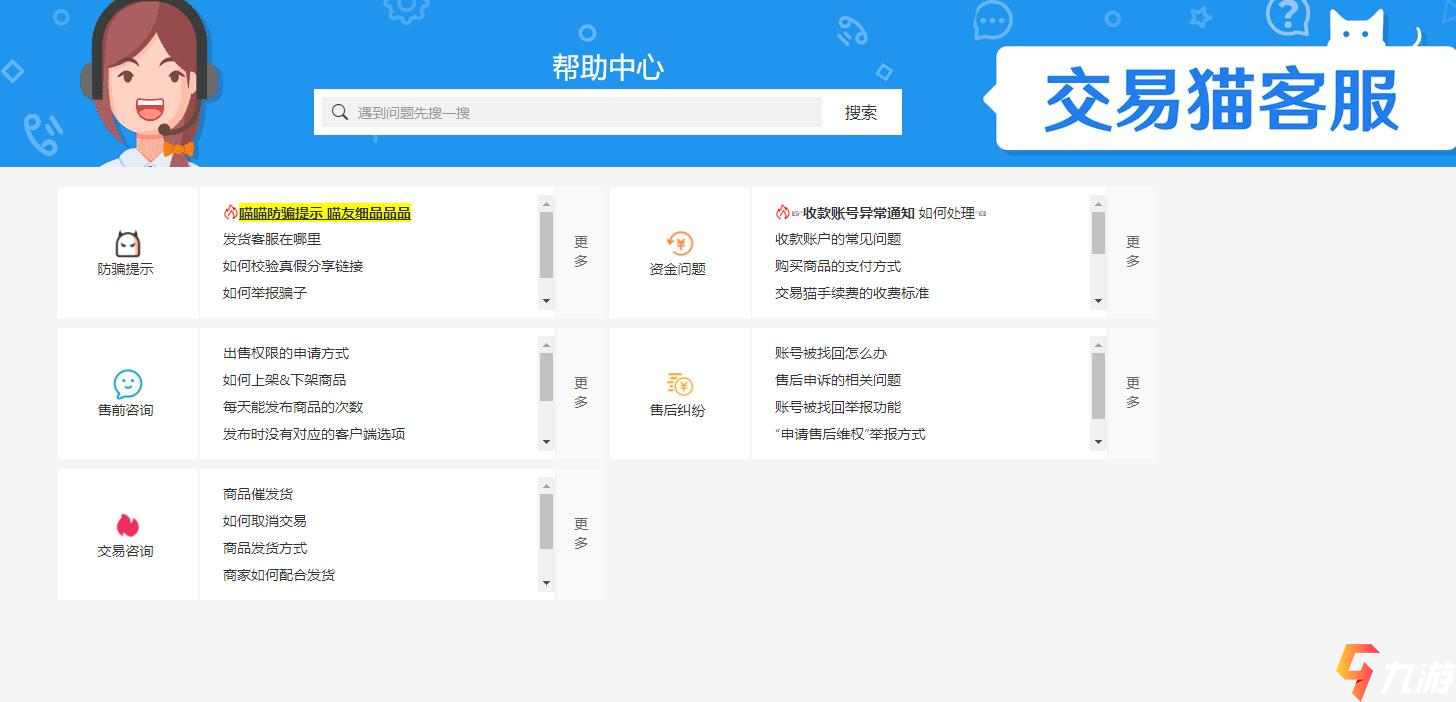Open 更多 for 资金问题 section
The width and height of the screenshot is (1456, 702).
click(x=1133, y=252)
